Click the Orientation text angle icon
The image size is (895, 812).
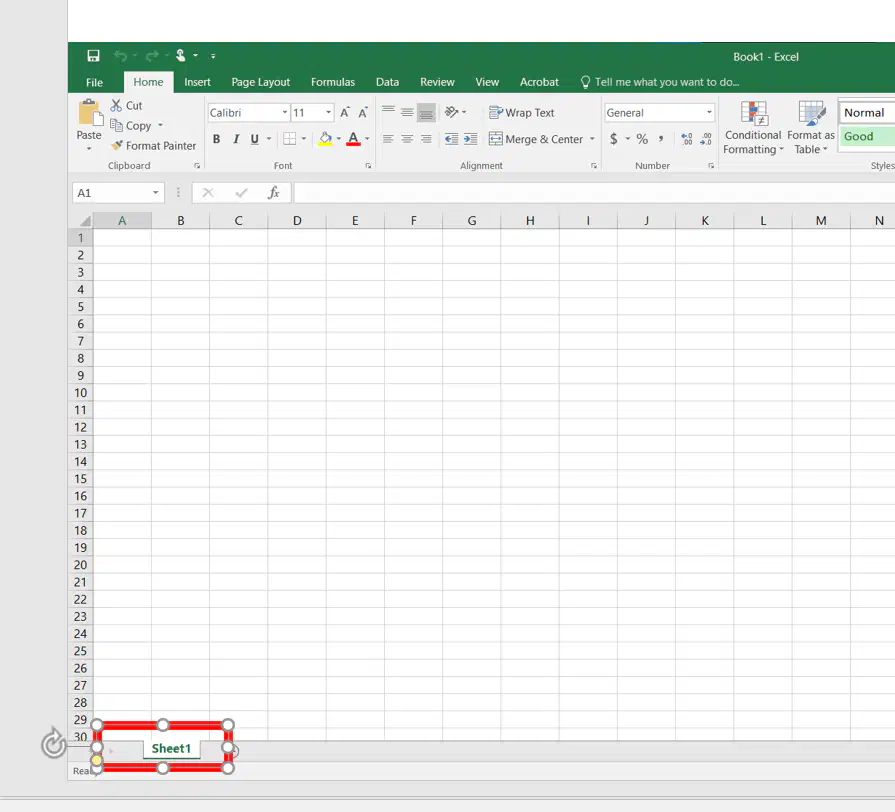pyautogui.click(x=451, y=112)
